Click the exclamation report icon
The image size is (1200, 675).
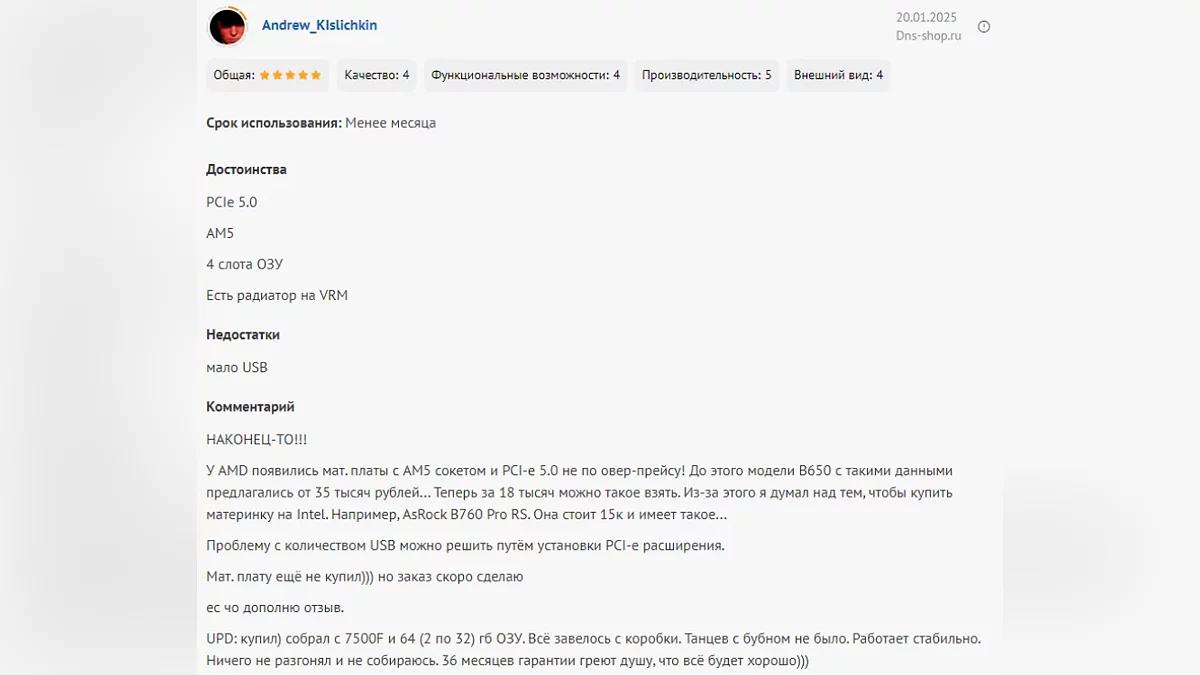click(983, 27)
